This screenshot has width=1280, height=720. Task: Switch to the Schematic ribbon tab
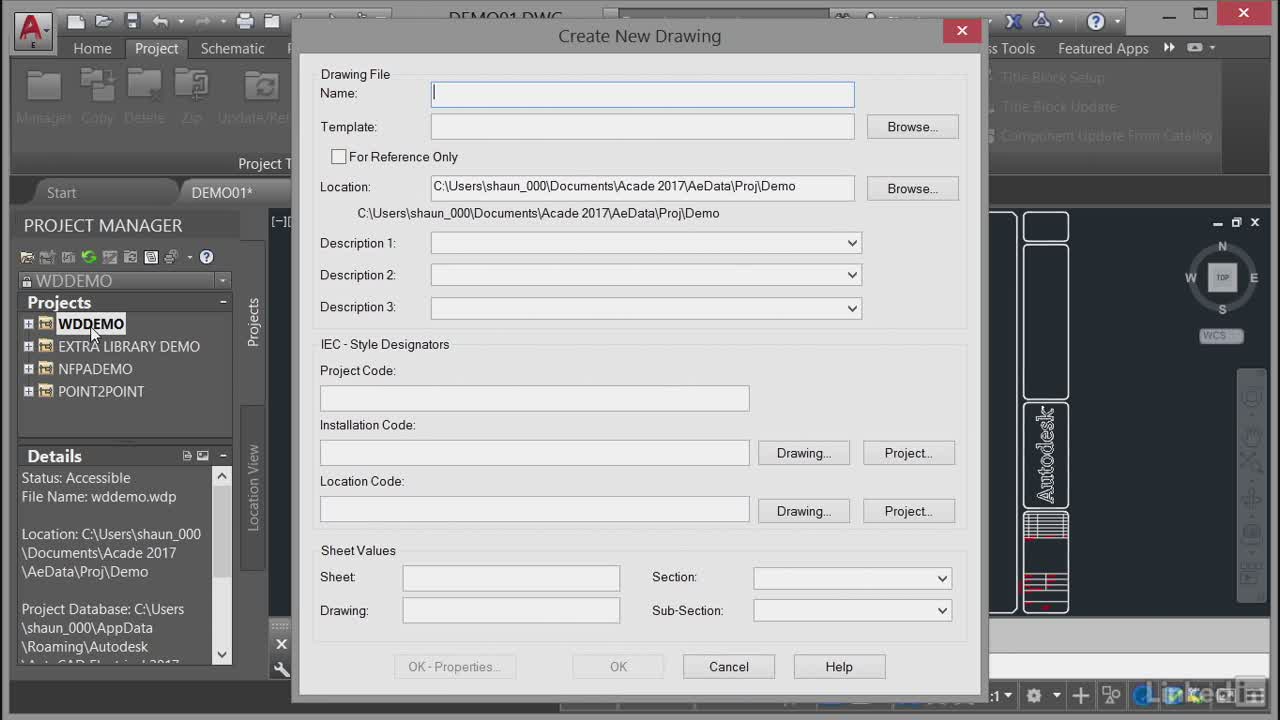pyautogui.click(x=232, y=48)
